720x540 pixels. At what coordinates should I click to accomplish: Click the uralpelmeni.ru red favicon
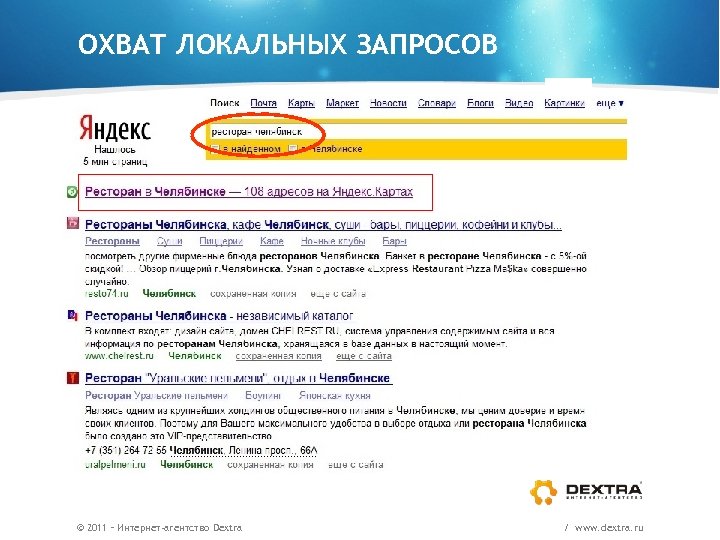[x=73, y=378]
